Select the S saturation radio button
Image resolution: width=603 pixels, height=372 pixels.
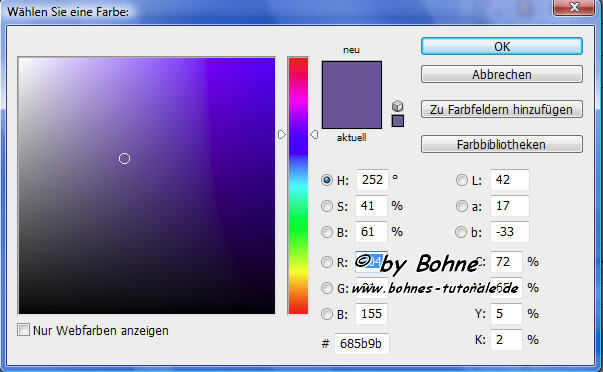point(327,206)
